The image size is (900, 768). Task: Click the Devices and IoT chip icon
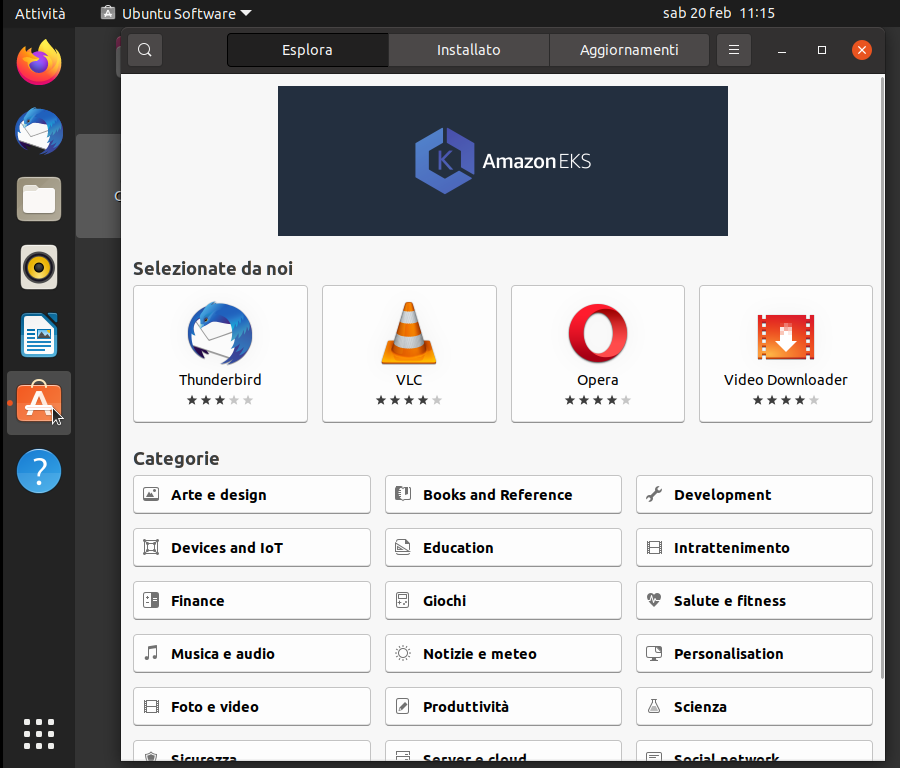(151, 547)
